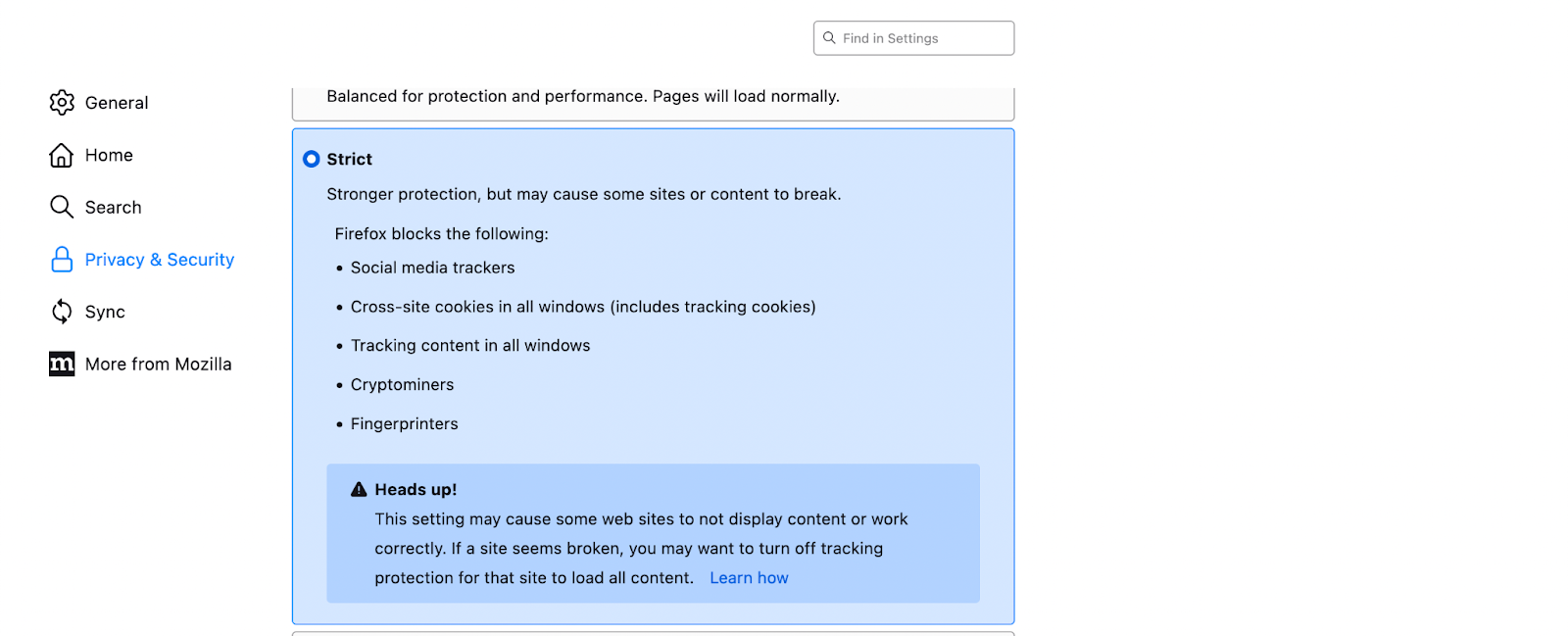
Task: Click the sidebar magnifying glass Search icon
Action: tap(62, 207)
